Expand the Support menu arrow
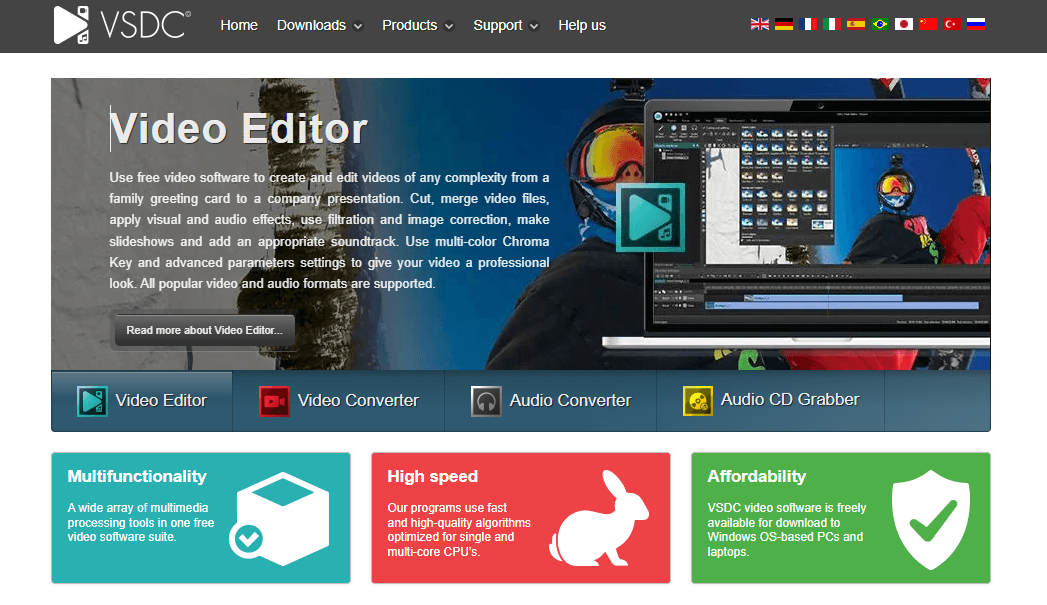Viewport: 1047px width, 605px height. pos(534,27)
